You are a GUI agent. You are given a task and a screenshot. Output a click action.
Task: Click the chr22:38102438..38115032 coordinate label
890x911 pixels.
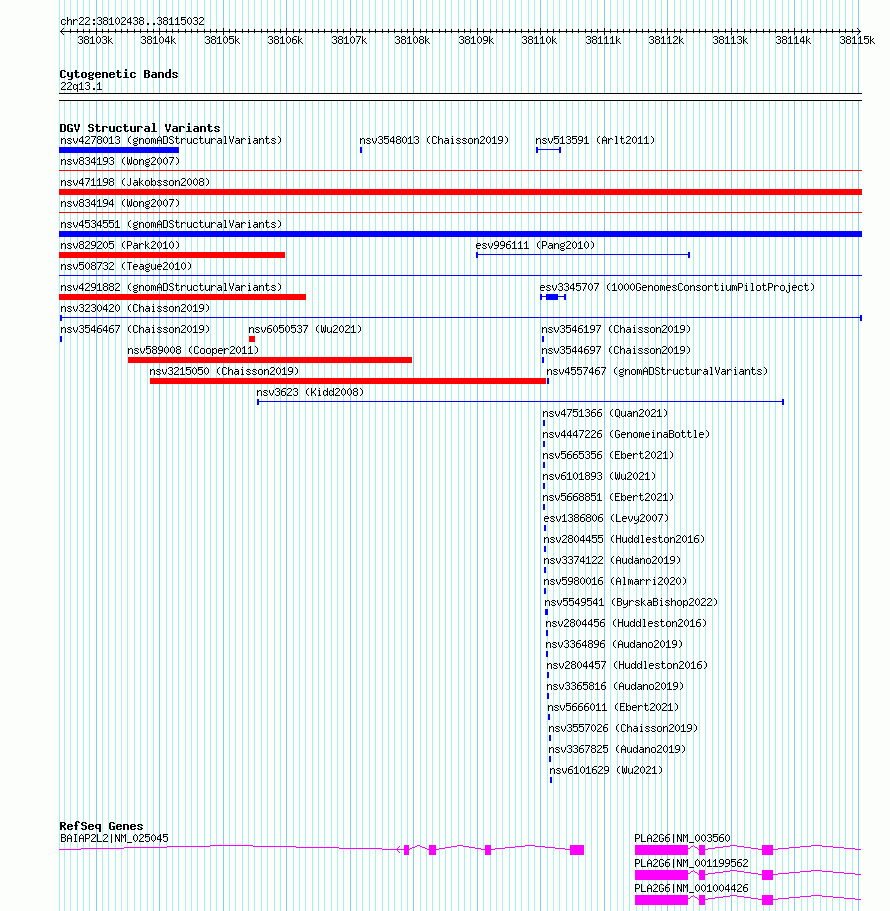(132, 21)
